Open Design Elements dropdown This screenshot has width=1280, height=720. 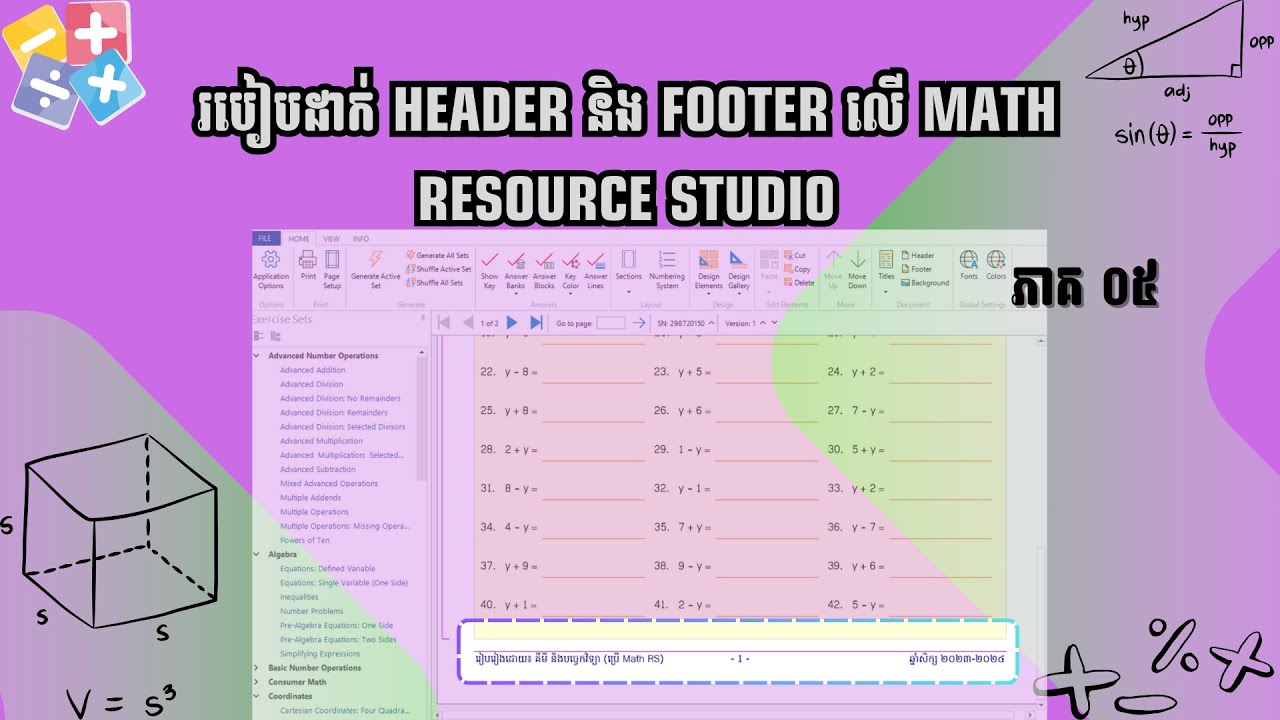[x=709, y=270]
